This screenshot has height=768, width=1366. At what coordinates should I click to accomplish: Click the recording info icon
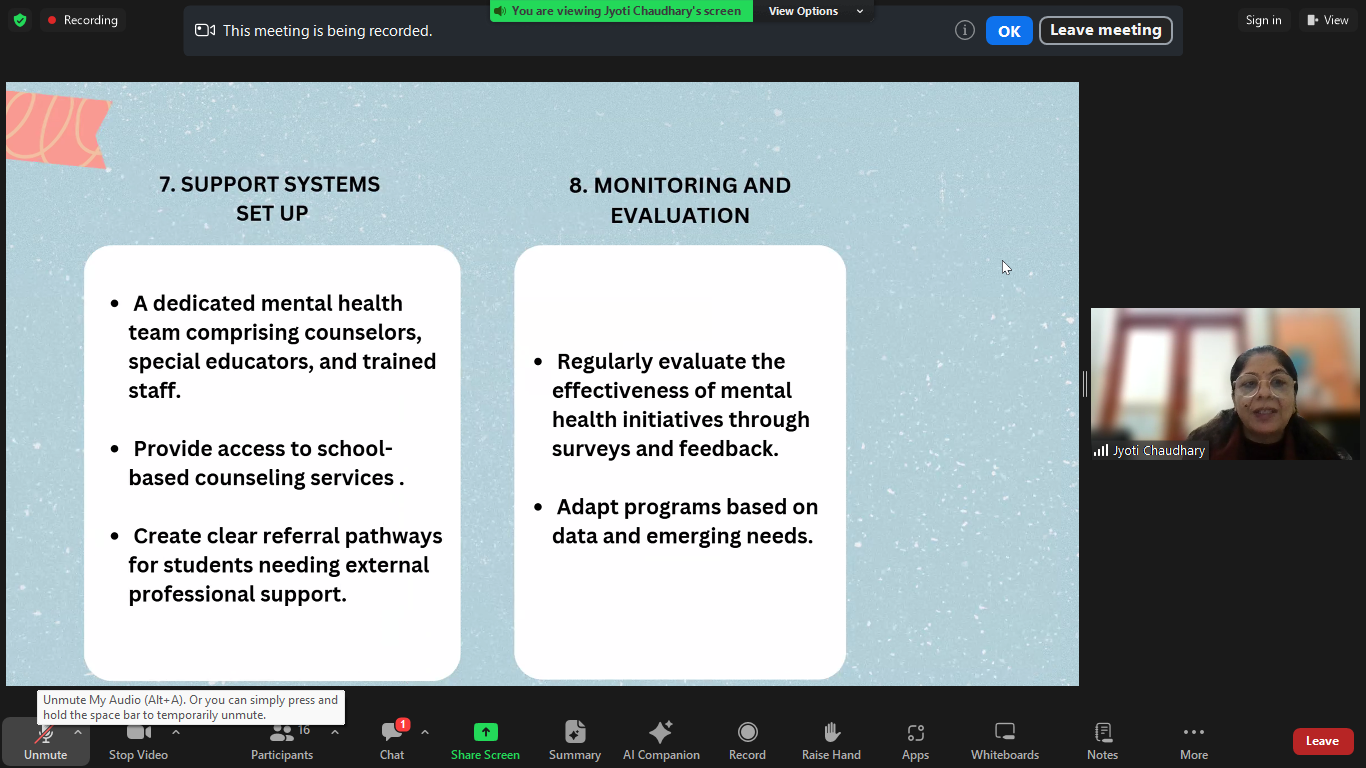point(965,30)
